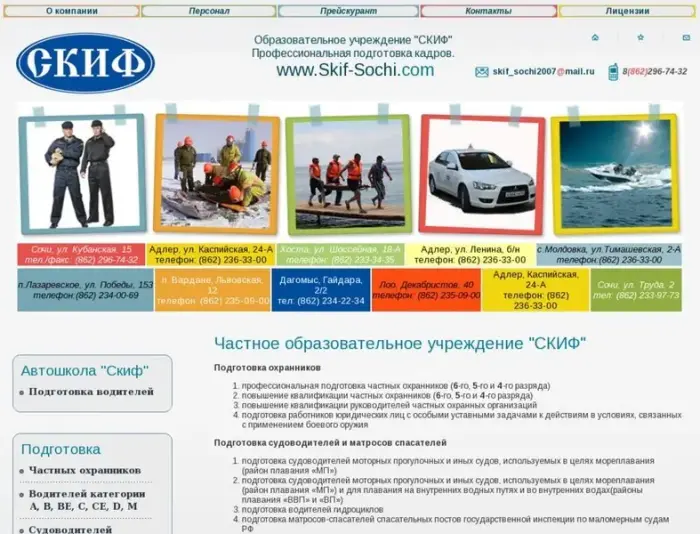Open the security guards photo thumbnail

coord(83,173)
